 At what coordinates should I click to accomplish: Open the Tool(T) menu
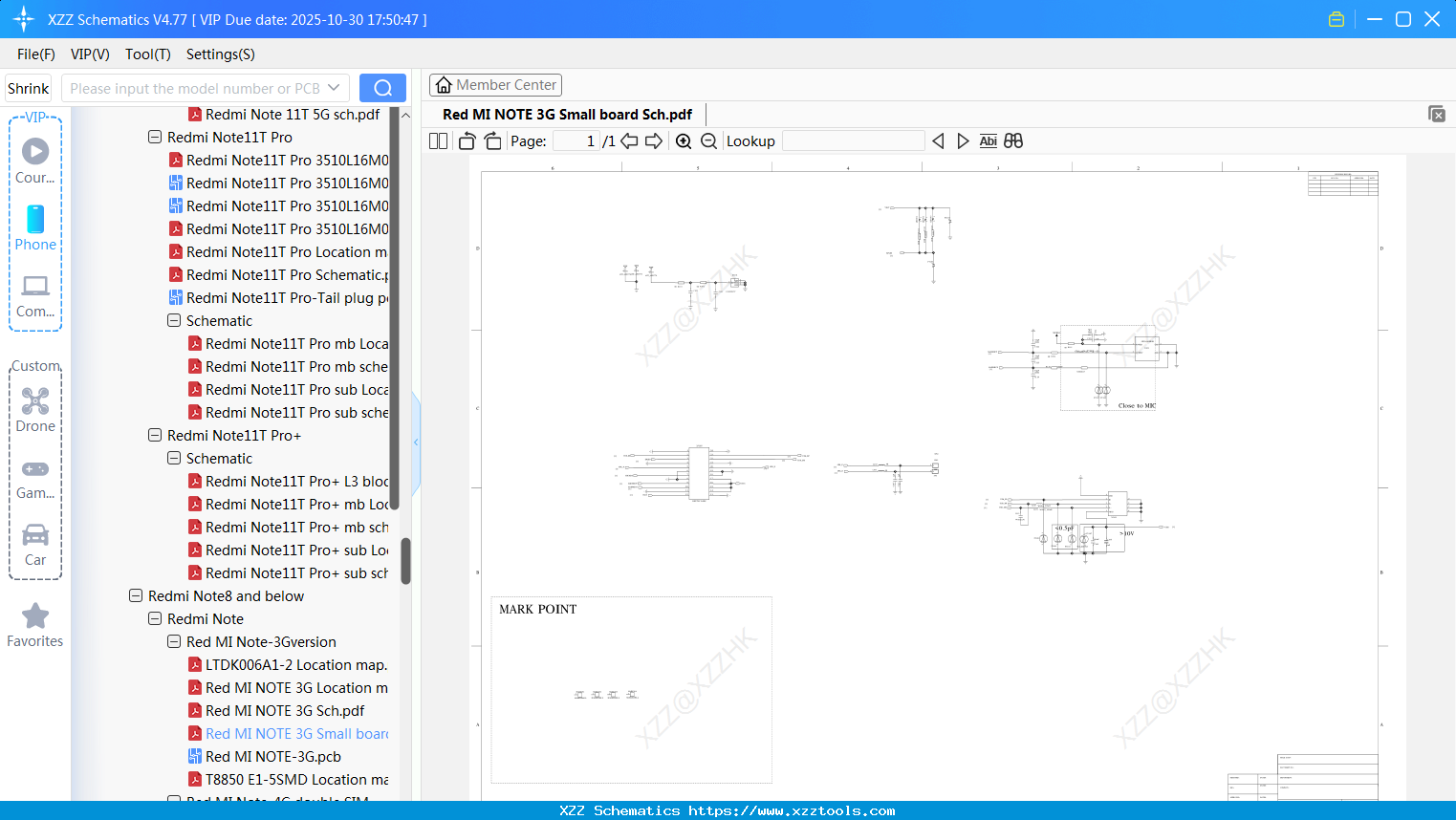tap(148, 54)
